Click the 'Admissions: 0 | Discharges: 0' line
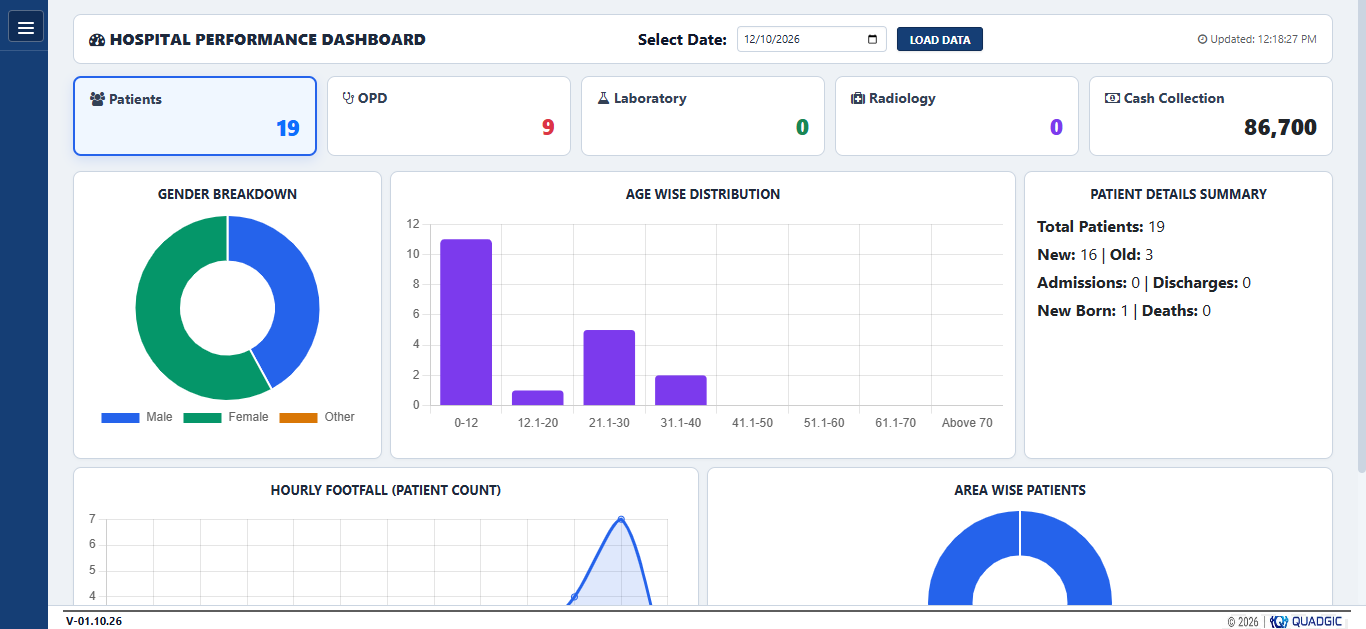The image size is (1366, 629). pos(1144,283)
